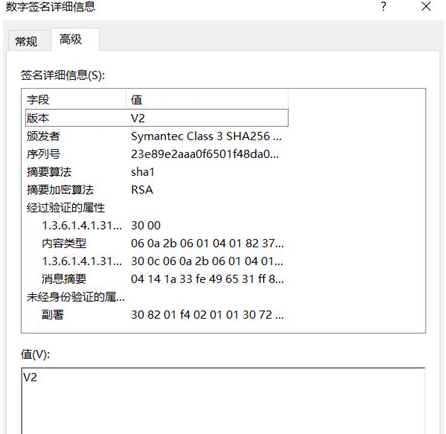The image size is (446, 434).
Task: Select the 1.3.6.1.4.1.31... row with value 30 00
Action: 157,225
